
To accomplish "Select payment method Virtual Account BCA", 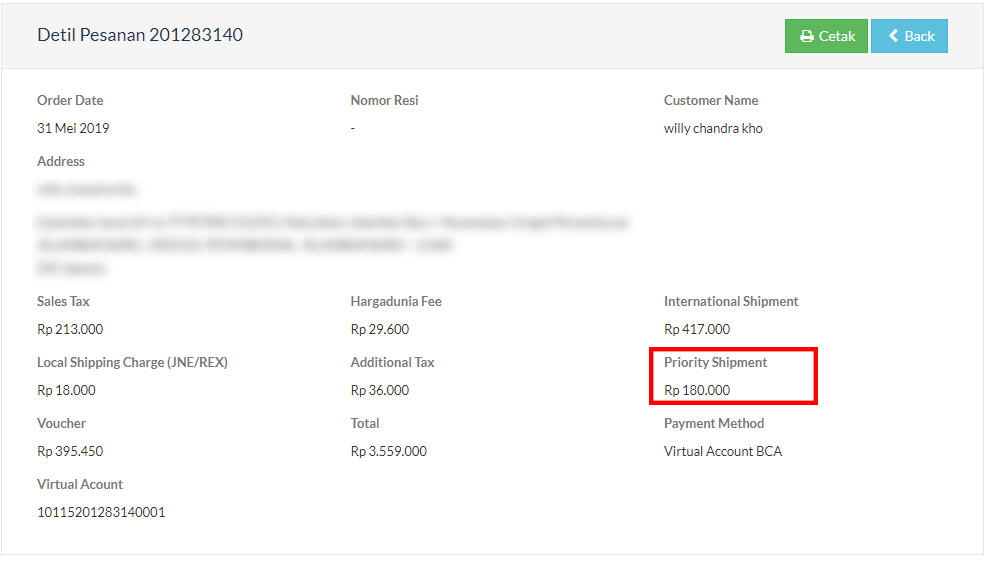I will coord(723,451).
